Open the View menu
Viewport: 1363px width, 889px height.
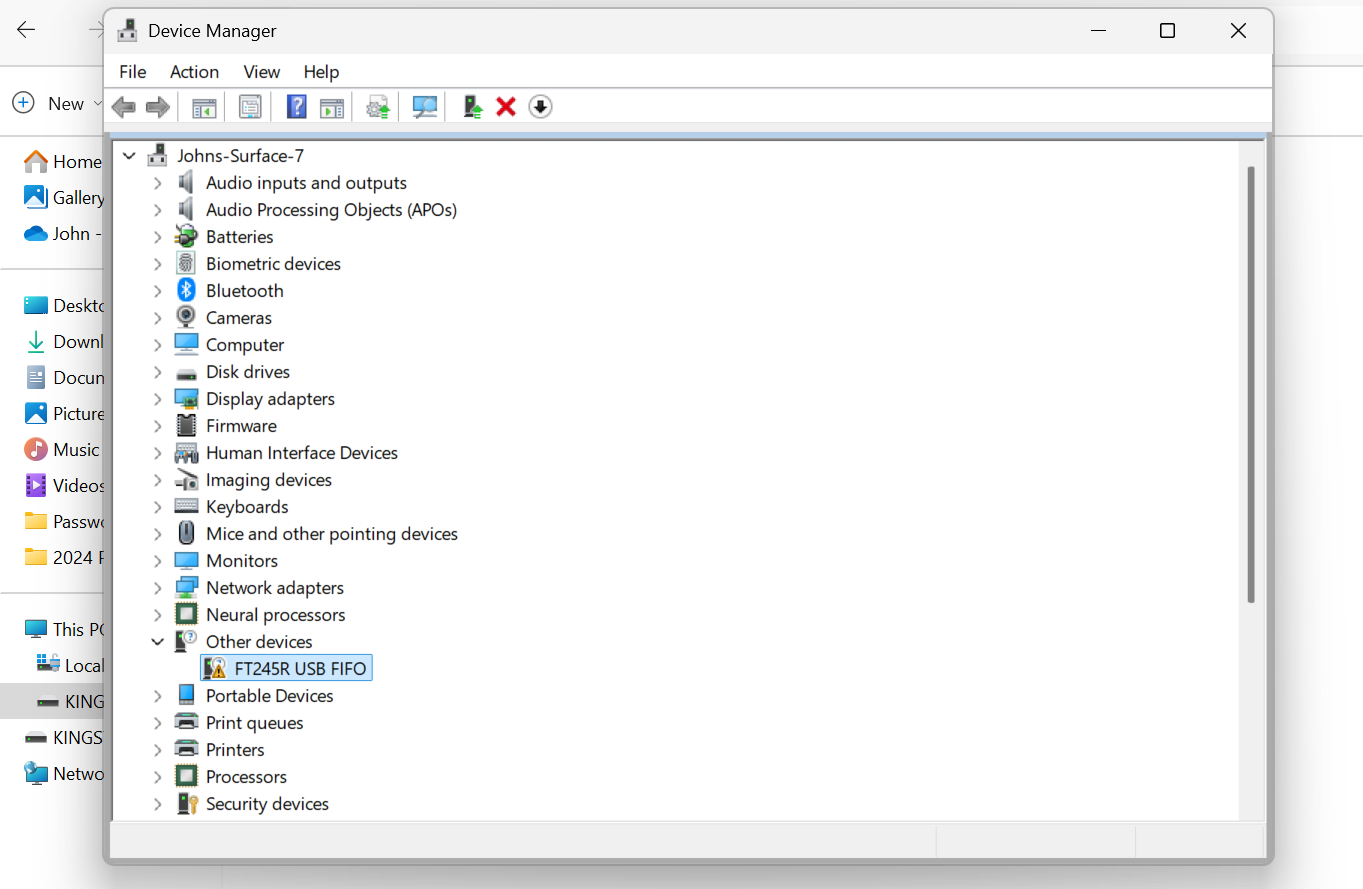pos(262,72)
